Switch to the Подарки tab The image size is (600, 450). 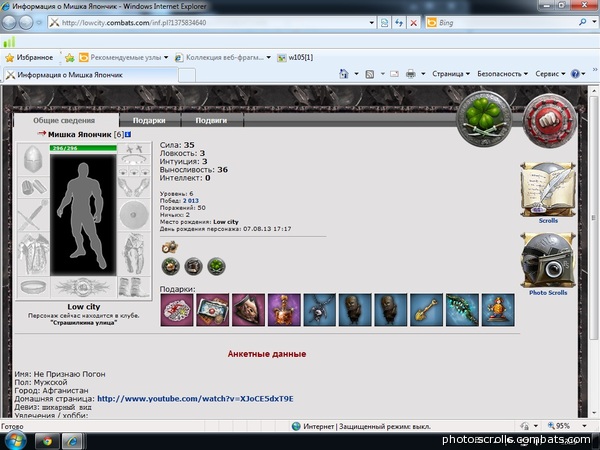click(149, 121)
